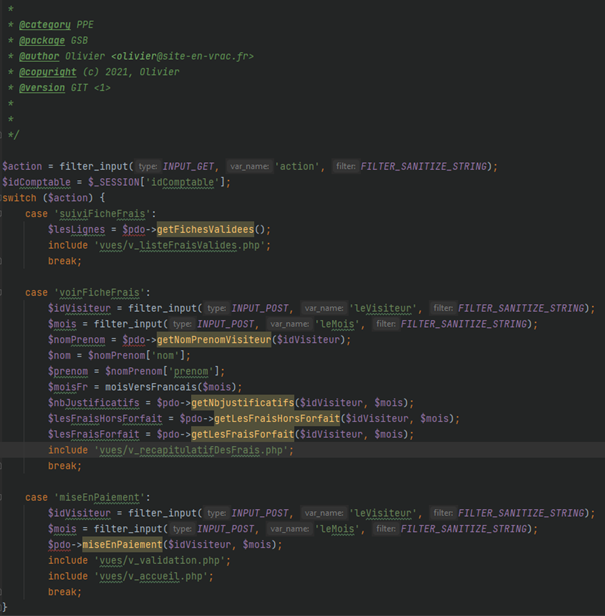
Task: Place cursor on the switch keyword
Action: pos(20,198)
